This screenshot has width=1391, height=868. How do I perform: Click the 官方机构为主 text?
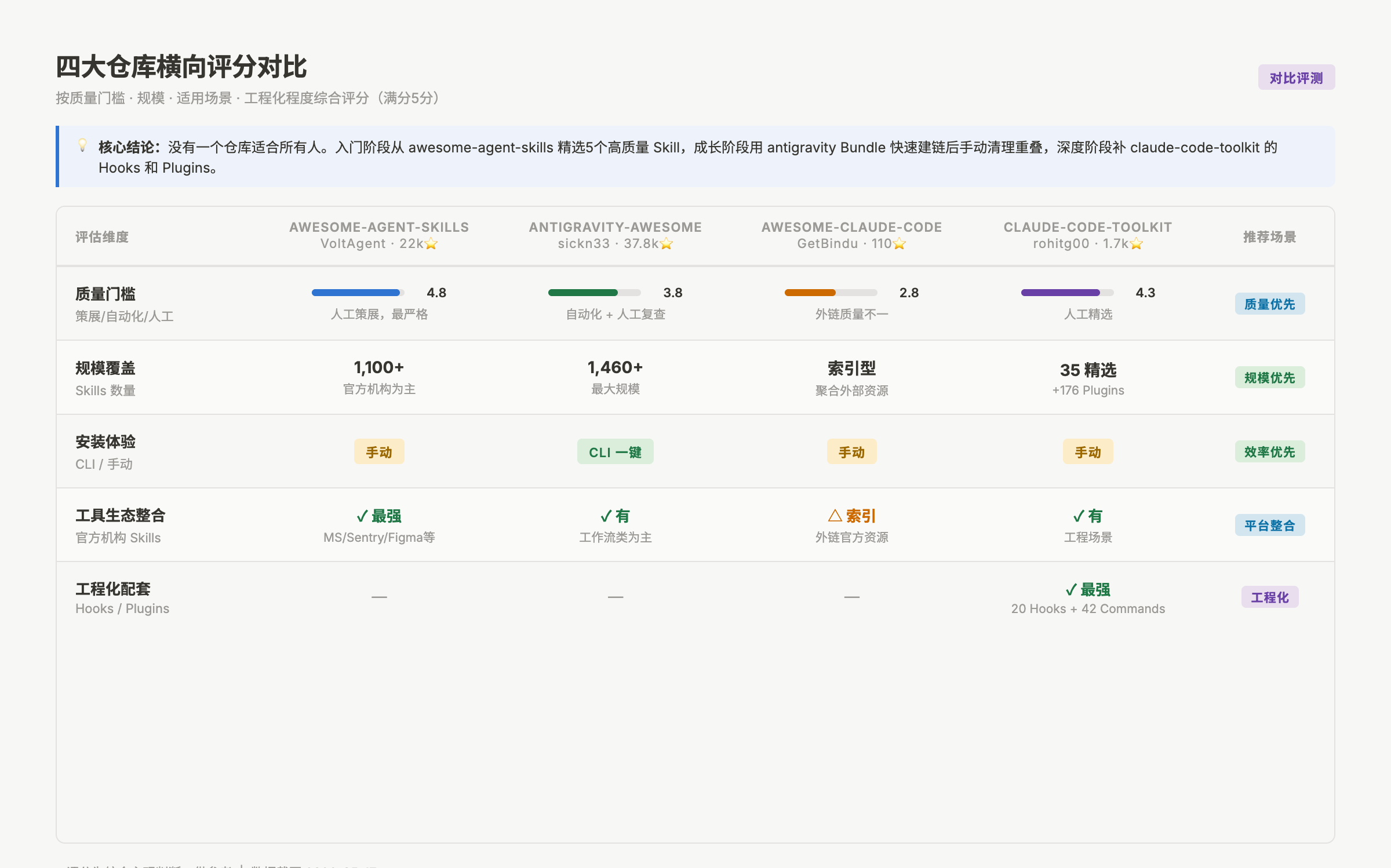click(379, 389)
